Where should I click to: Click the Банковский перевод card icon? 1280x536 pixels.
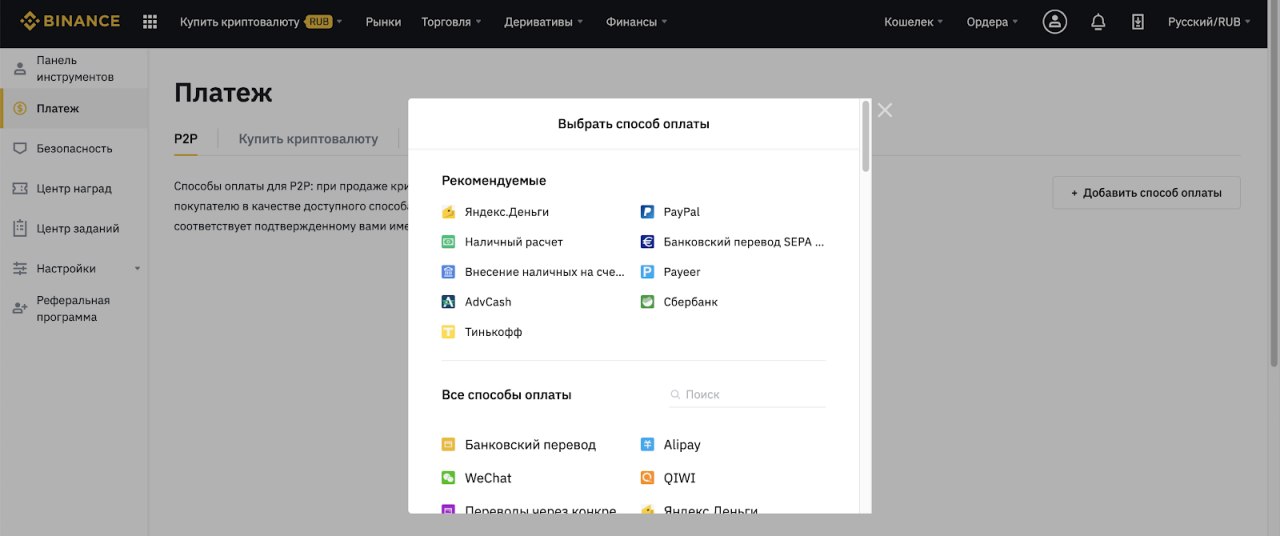pos(449,445)
